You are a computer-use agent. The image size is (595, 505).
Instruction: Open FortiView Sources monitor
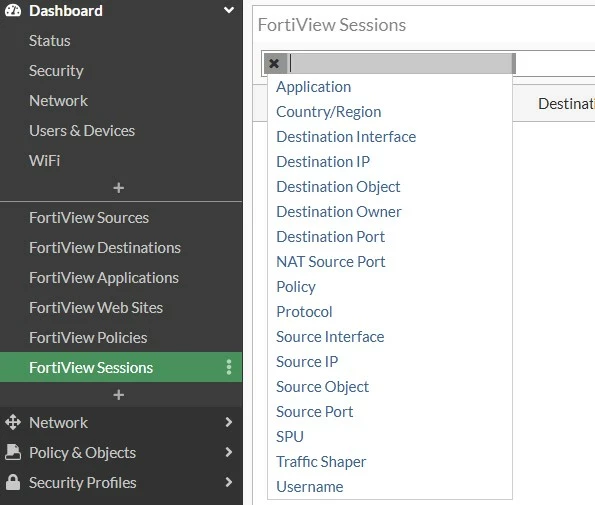(x=89, y=218)
